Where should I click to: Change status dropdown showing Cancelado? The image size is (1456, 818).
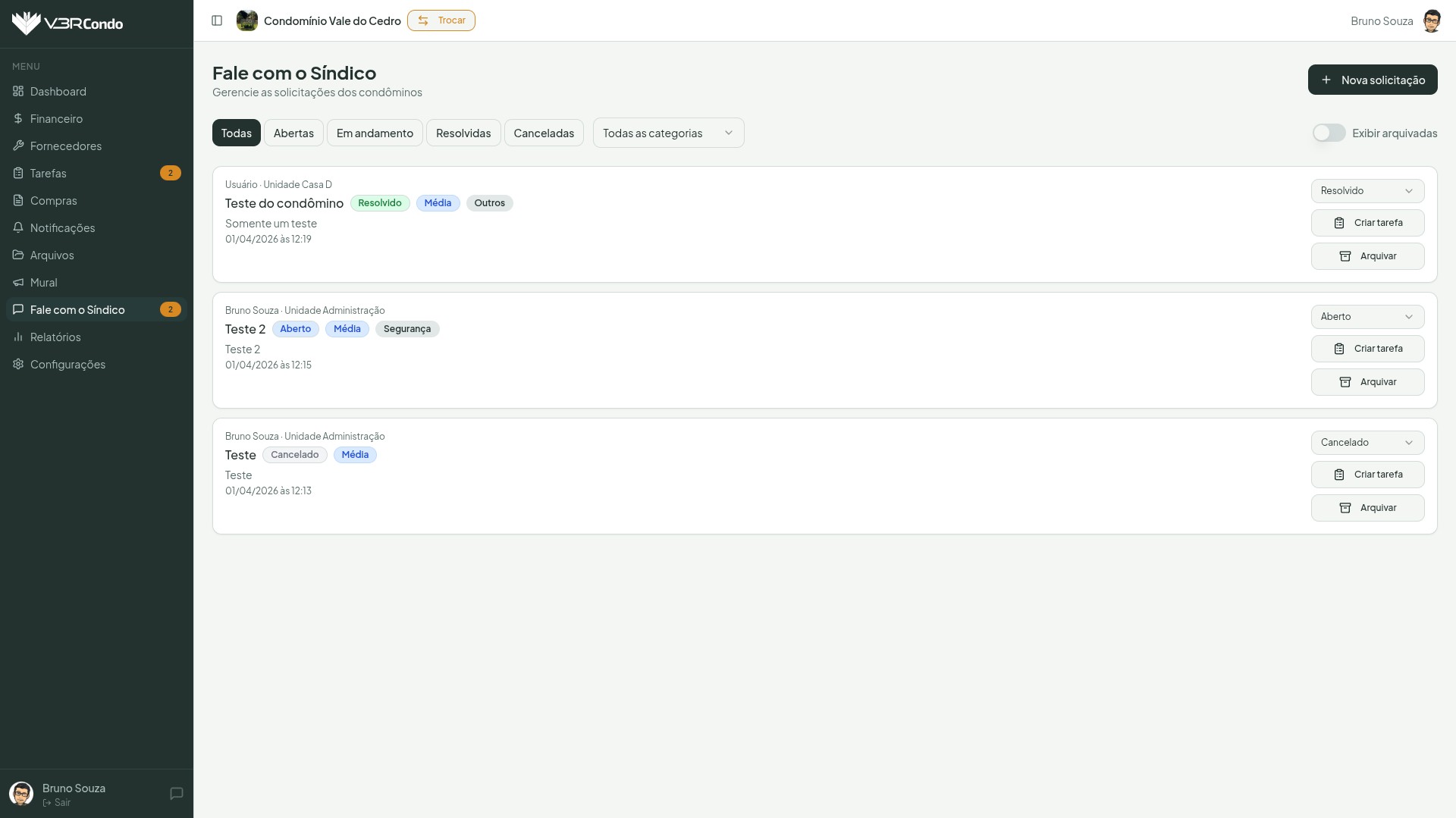(x=1367, y=443)
